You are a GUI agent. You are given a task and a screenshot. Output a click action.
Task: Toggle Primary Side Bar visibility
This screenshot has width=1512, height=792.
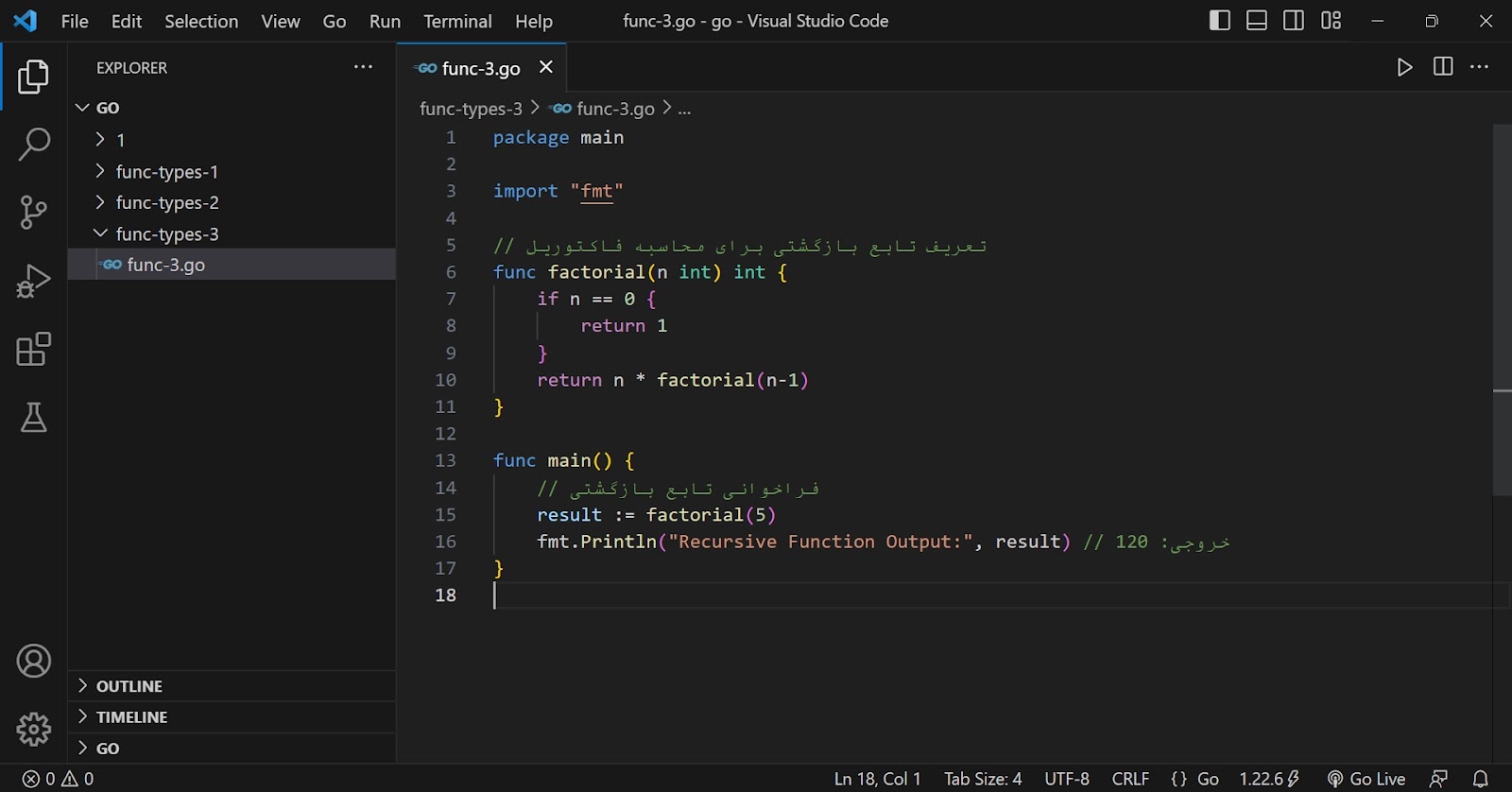(1220, 20)
